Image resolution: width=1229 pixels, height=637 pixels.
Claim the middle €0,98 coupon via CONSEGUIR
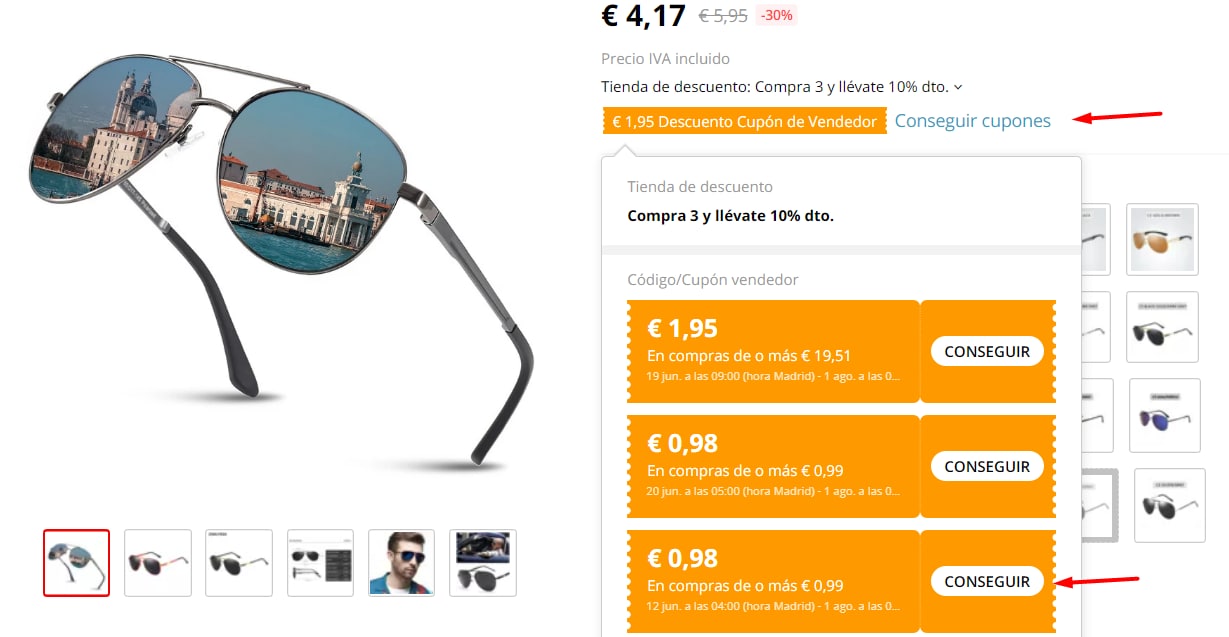[987, 467]
